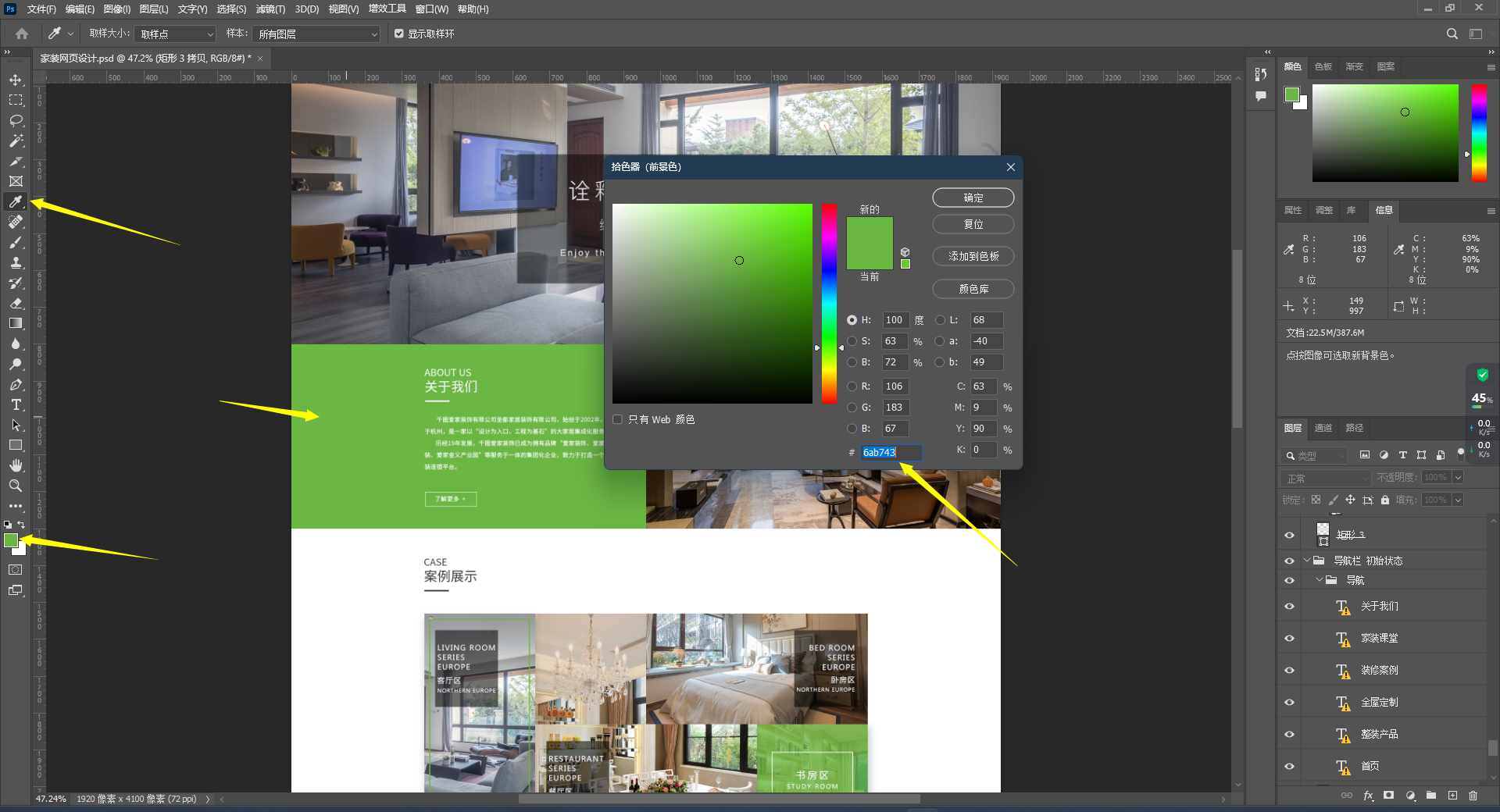This screenshot has width=1500, height=812.
Task: Select the Lasso tool
Action: (16, 120)
